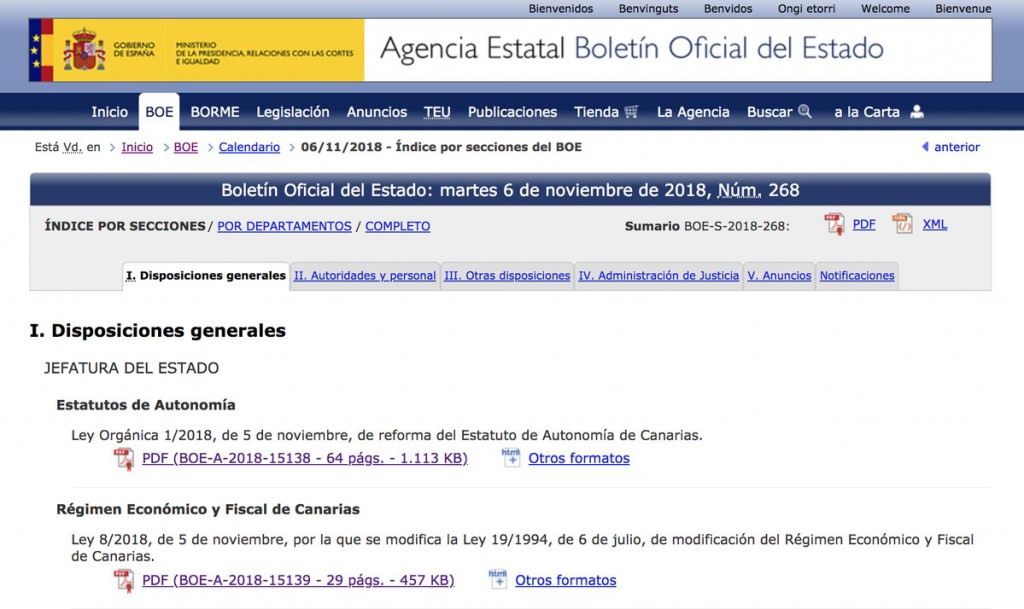This screenshot has height=609, width=1024.
Task: Open PDF link BOE-A-2018-15138, 64 págs.
Action: [305, 458]
